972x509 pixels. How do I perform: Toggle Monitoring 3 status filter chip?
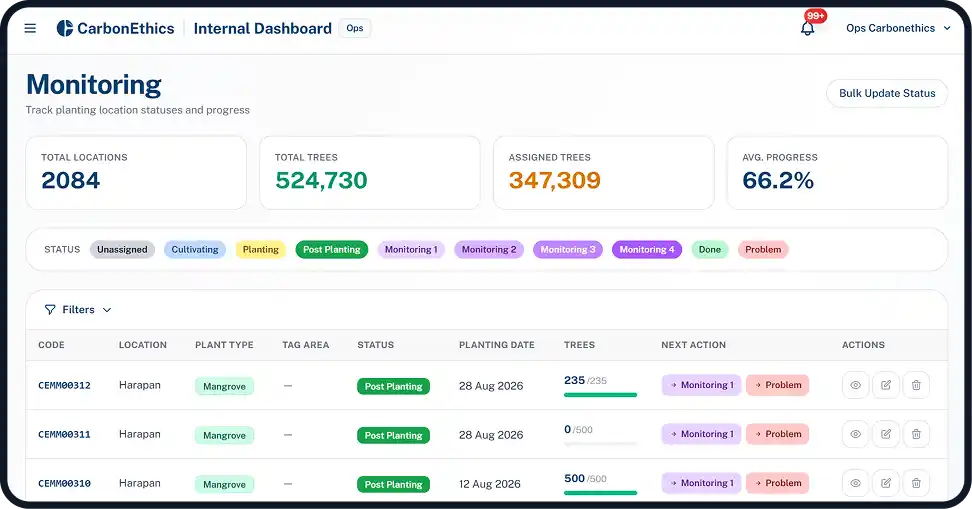[x=568, y=249]
